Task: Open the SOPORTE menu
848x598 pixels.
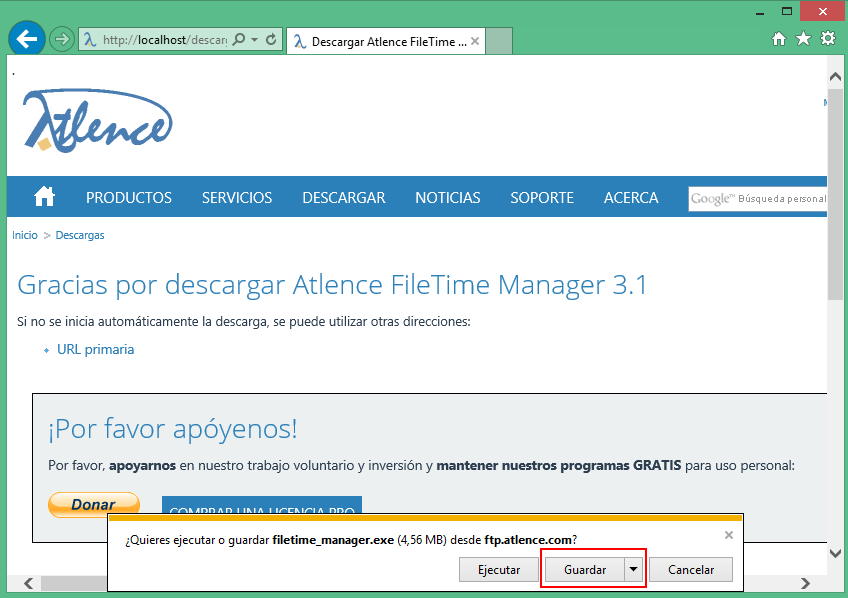Action: [542, 197]
